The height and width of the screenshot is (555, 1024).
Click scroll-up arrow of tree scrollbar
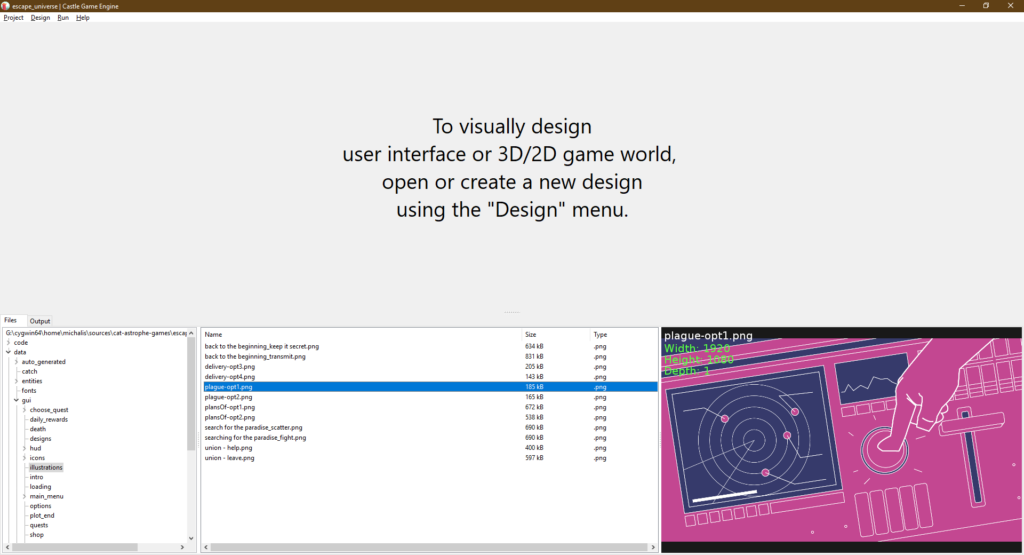(191, 333)
